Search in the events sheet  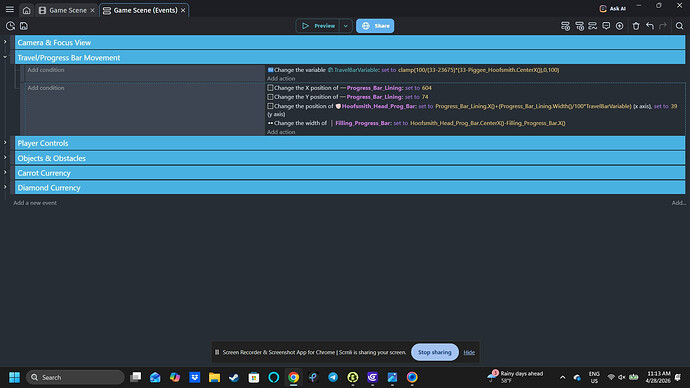click(x=679, y=26)
